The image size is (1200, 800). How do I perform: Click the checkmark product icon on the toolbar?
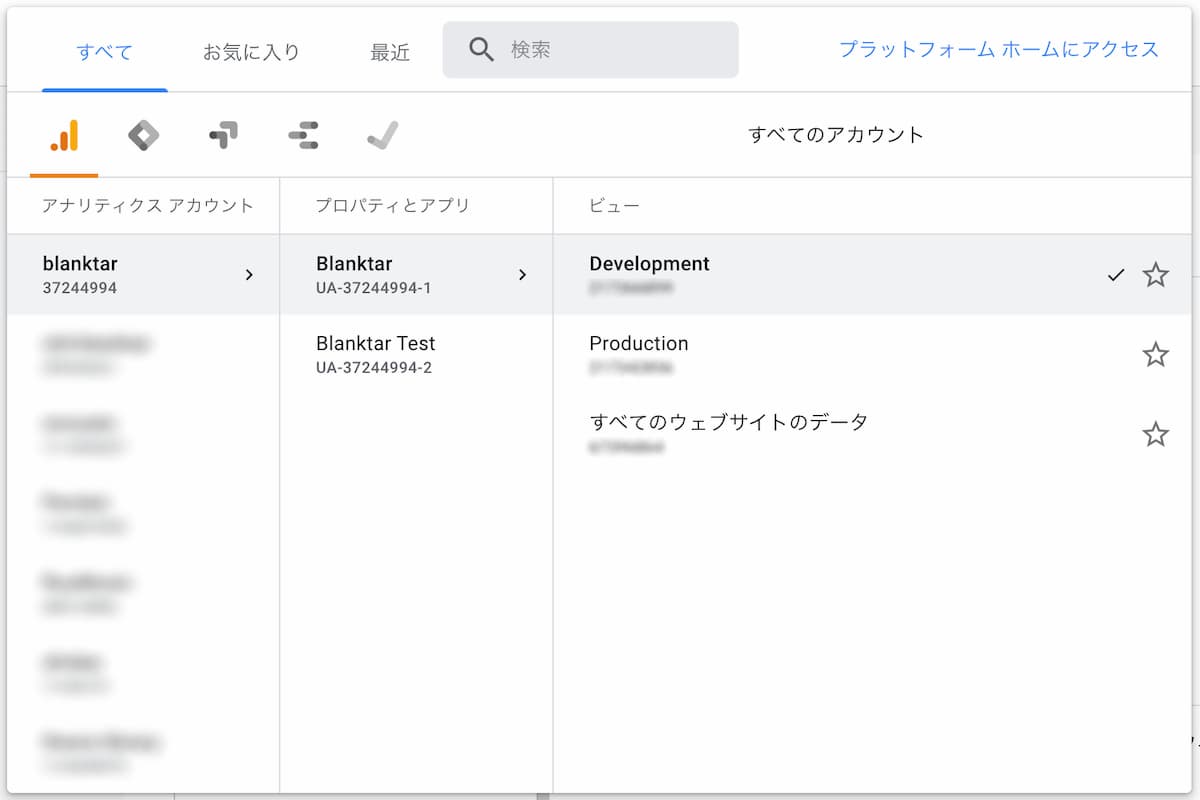381,133
